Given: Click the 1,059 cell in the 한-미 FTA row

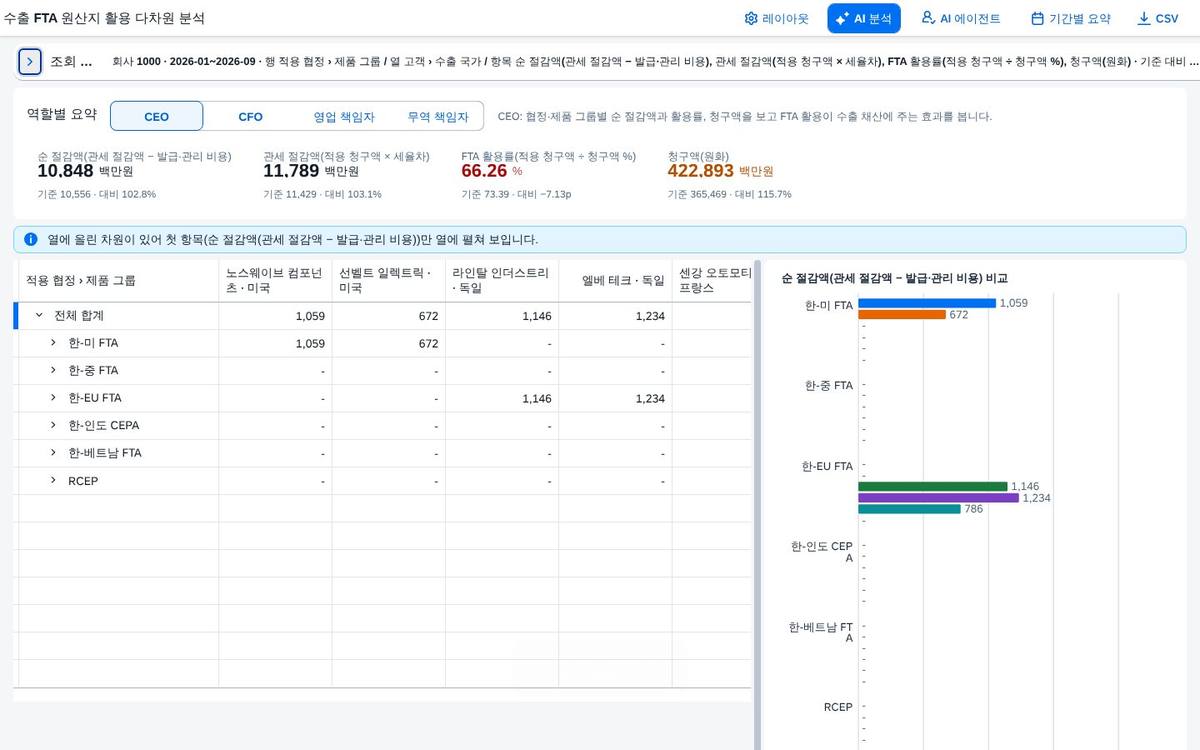Looking at the screenshot, I should (x=275, y=343).
